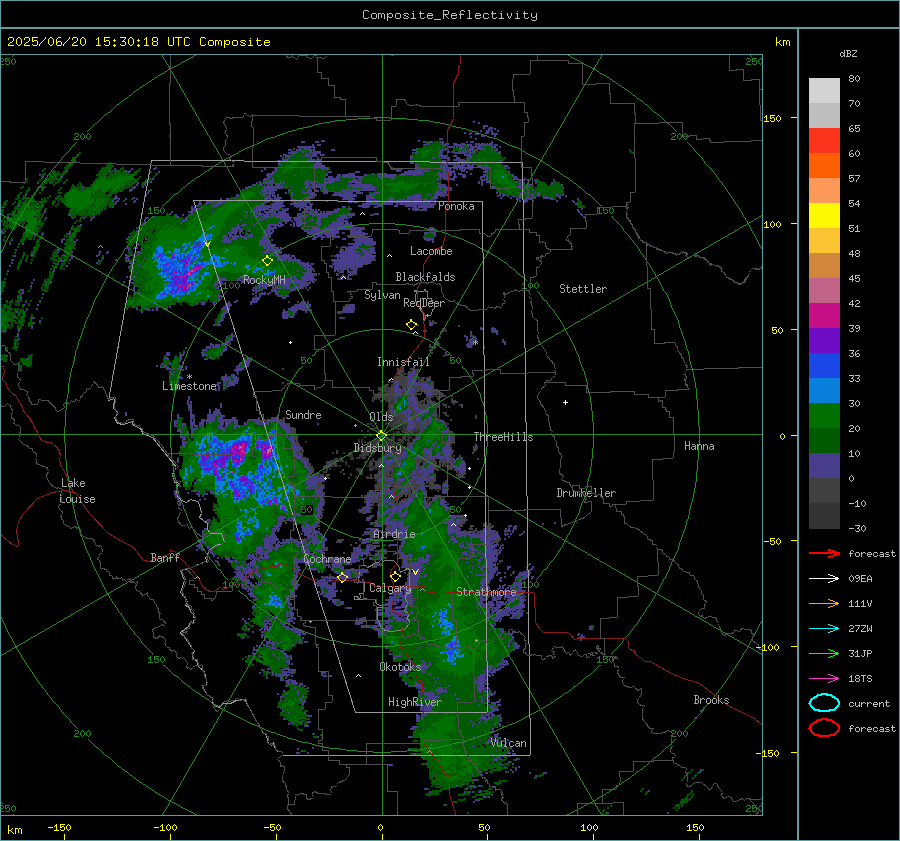
Task: Select the bright orange 60 dBZ swatch
Action: tap(824, 165)
